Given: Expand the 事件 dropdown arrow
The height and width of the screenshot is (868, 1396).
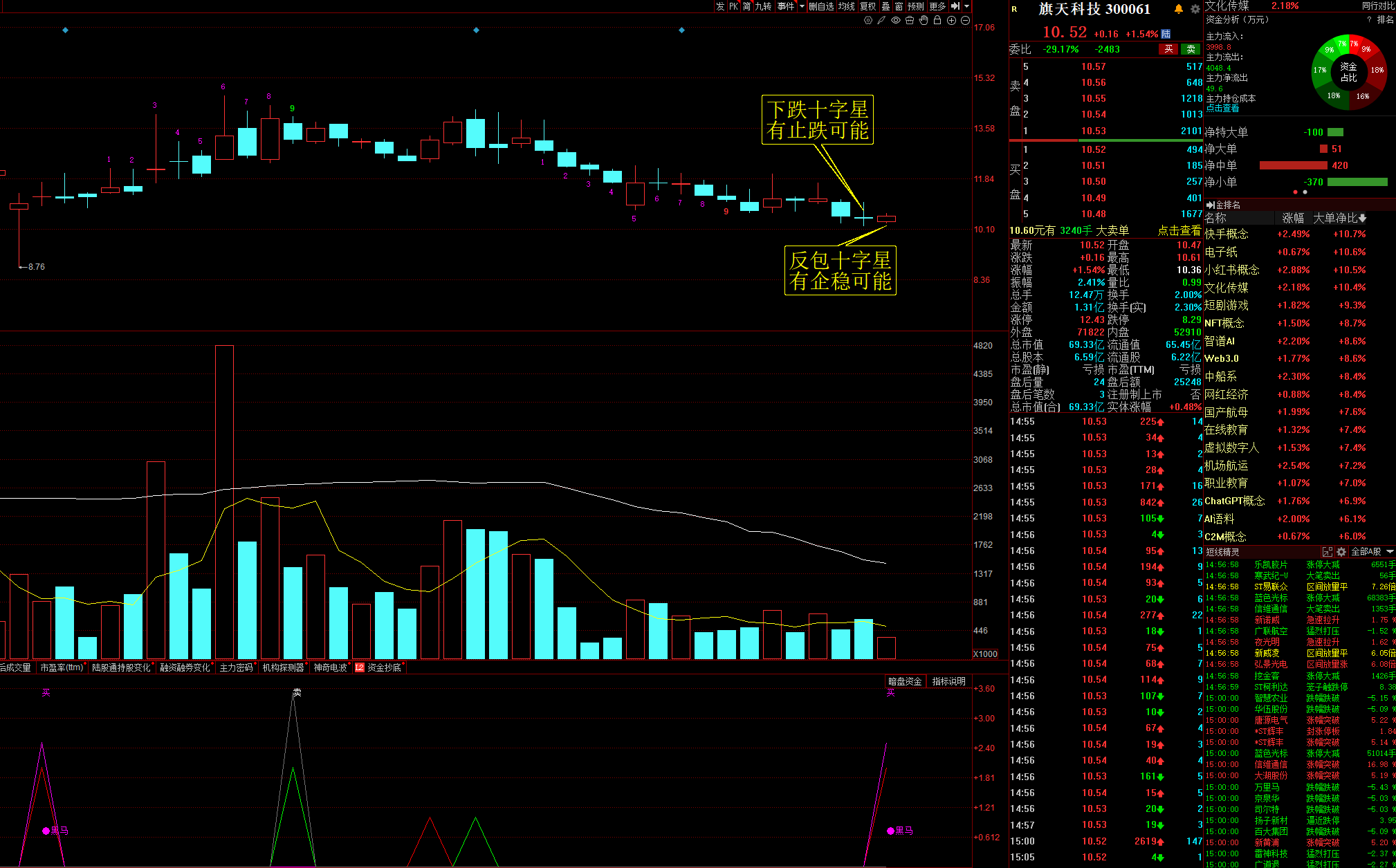Looking at the screenshot, I should 802,6.
